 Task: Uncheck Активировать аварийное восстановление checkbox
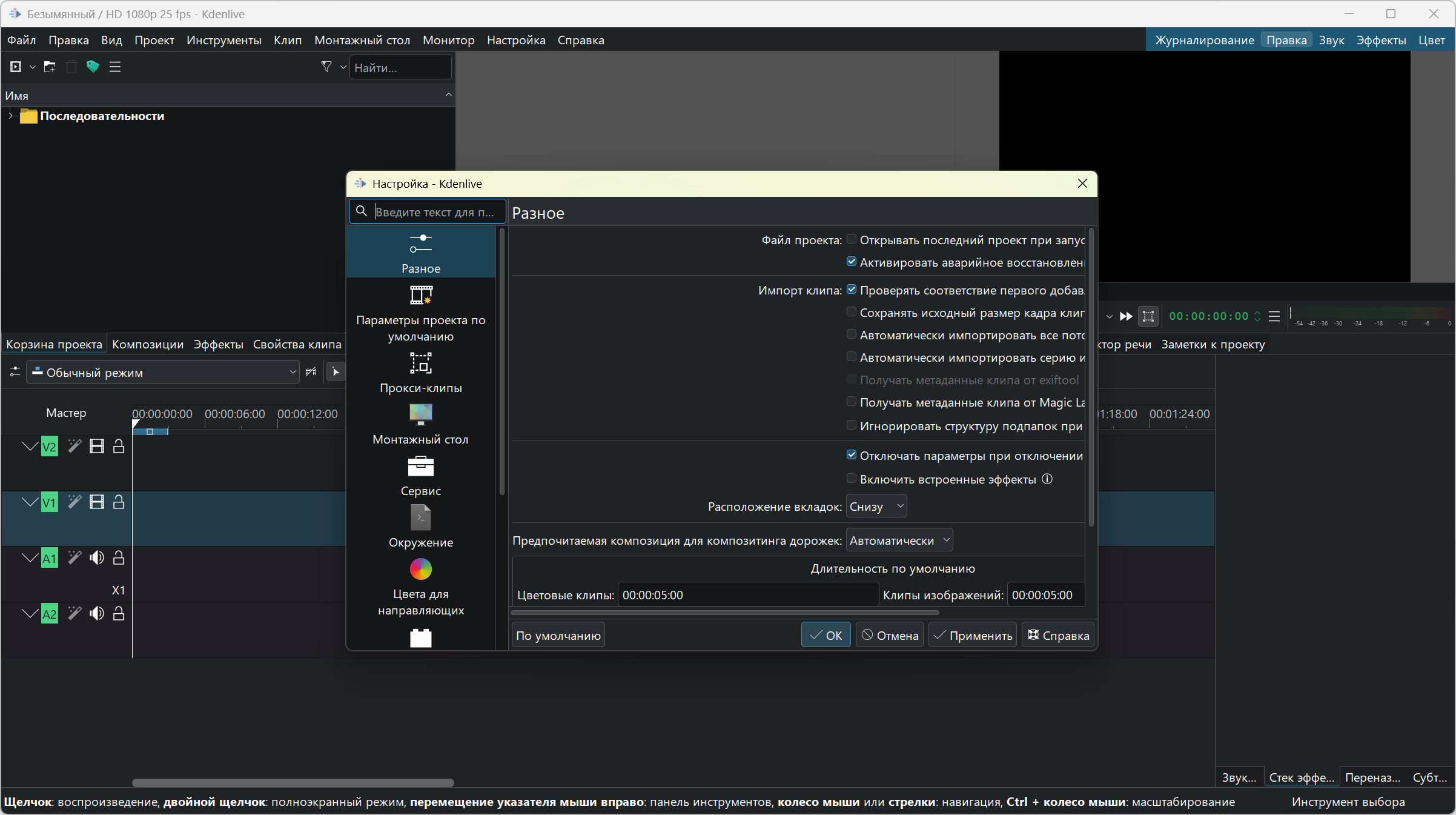(852, 262)
